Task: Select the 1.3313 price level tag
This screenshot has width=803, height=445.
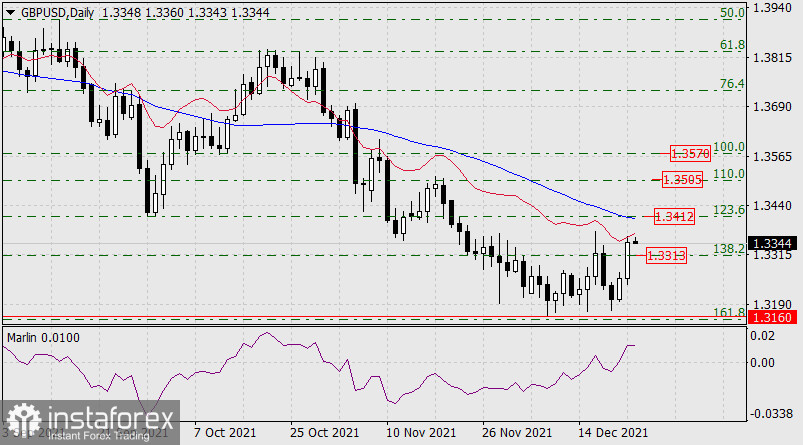Action: pyautogui.click(x=665, y=256)
